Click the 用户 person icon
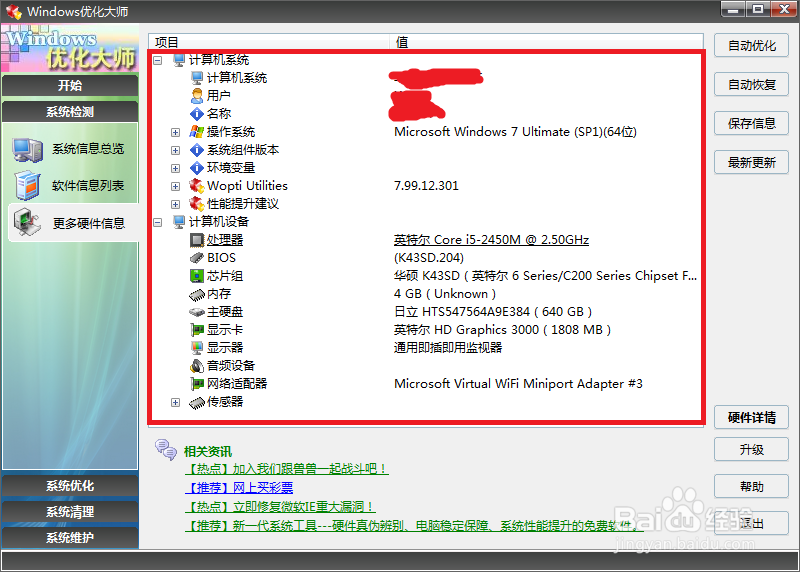Viewport: 800px width, 572px height. click(197, 95)
